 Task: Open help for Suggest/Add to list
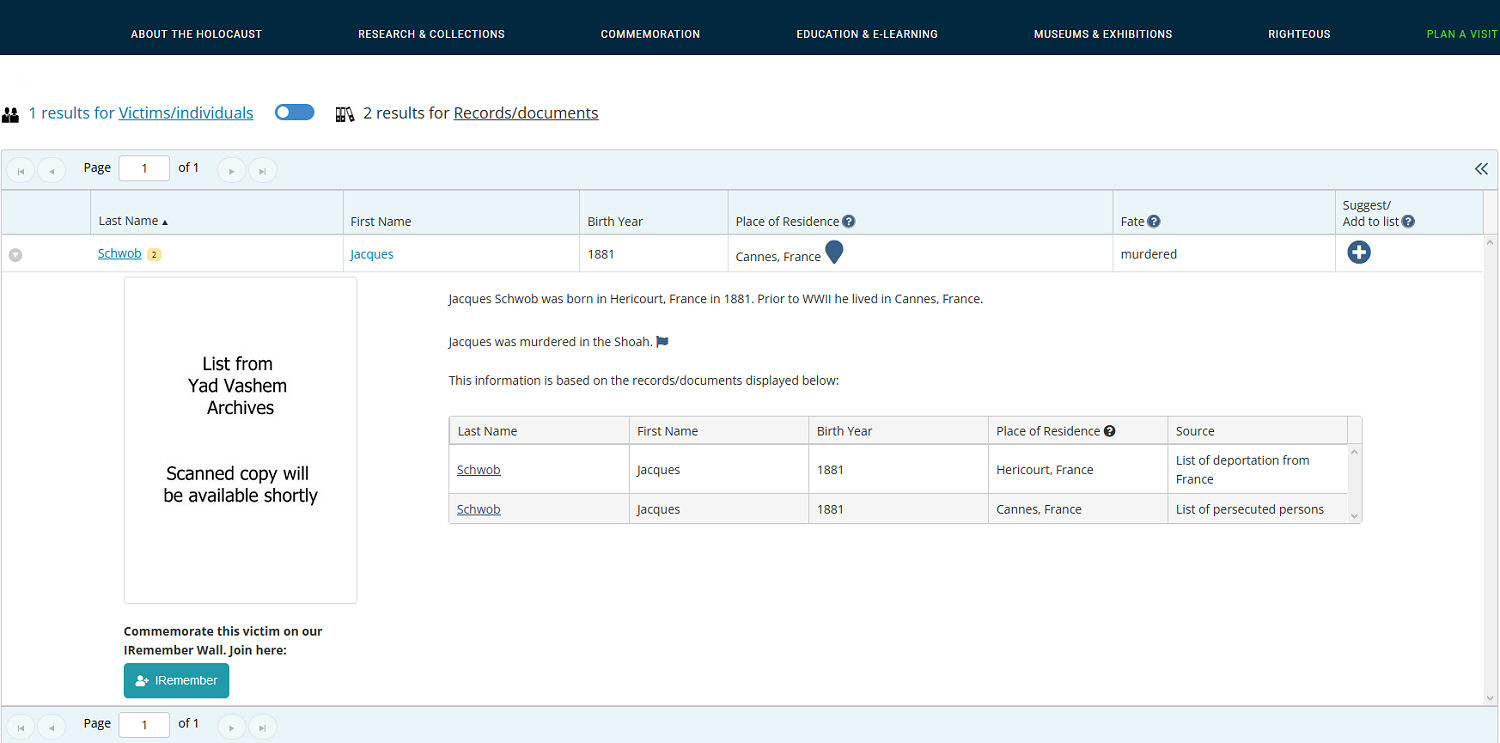(x=1408, y=222)
